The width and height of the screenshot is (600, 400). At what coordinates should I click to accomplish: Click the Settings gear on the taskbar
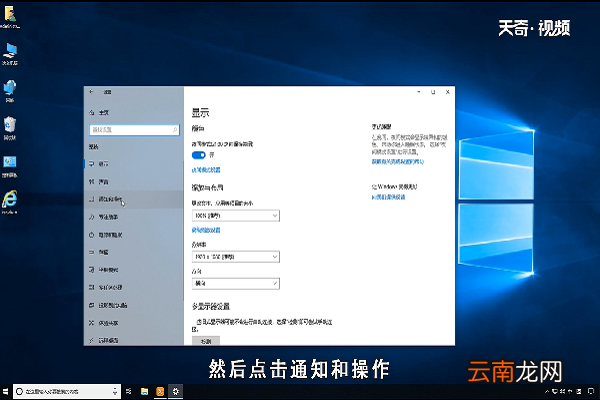(x=176, y=391)
